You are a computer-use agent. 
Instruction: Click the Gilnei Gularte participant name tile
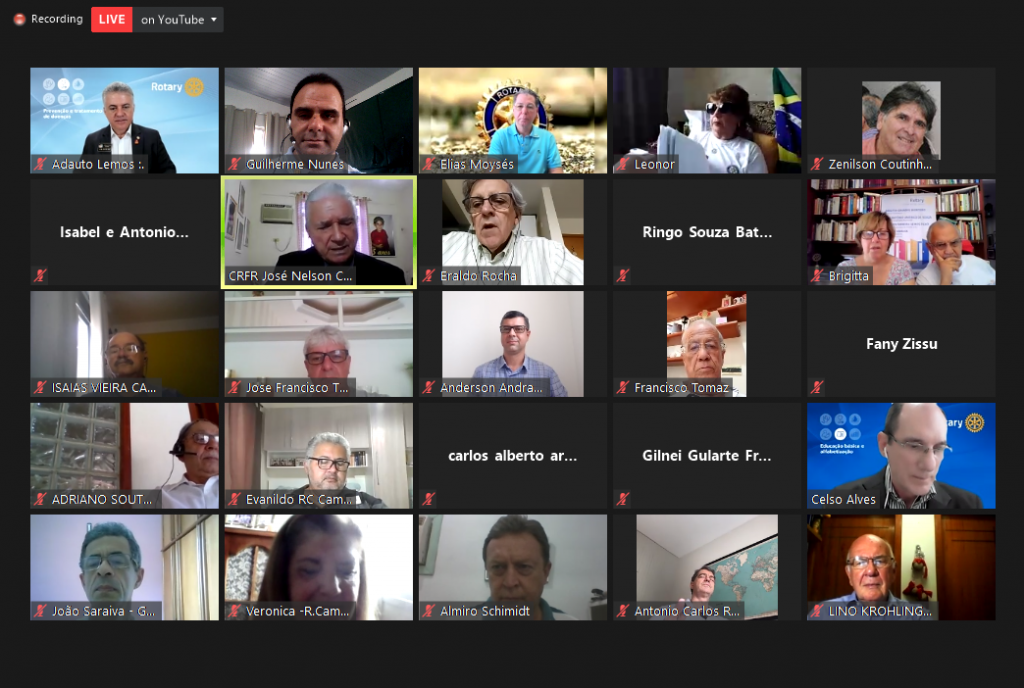click(706, 456)
